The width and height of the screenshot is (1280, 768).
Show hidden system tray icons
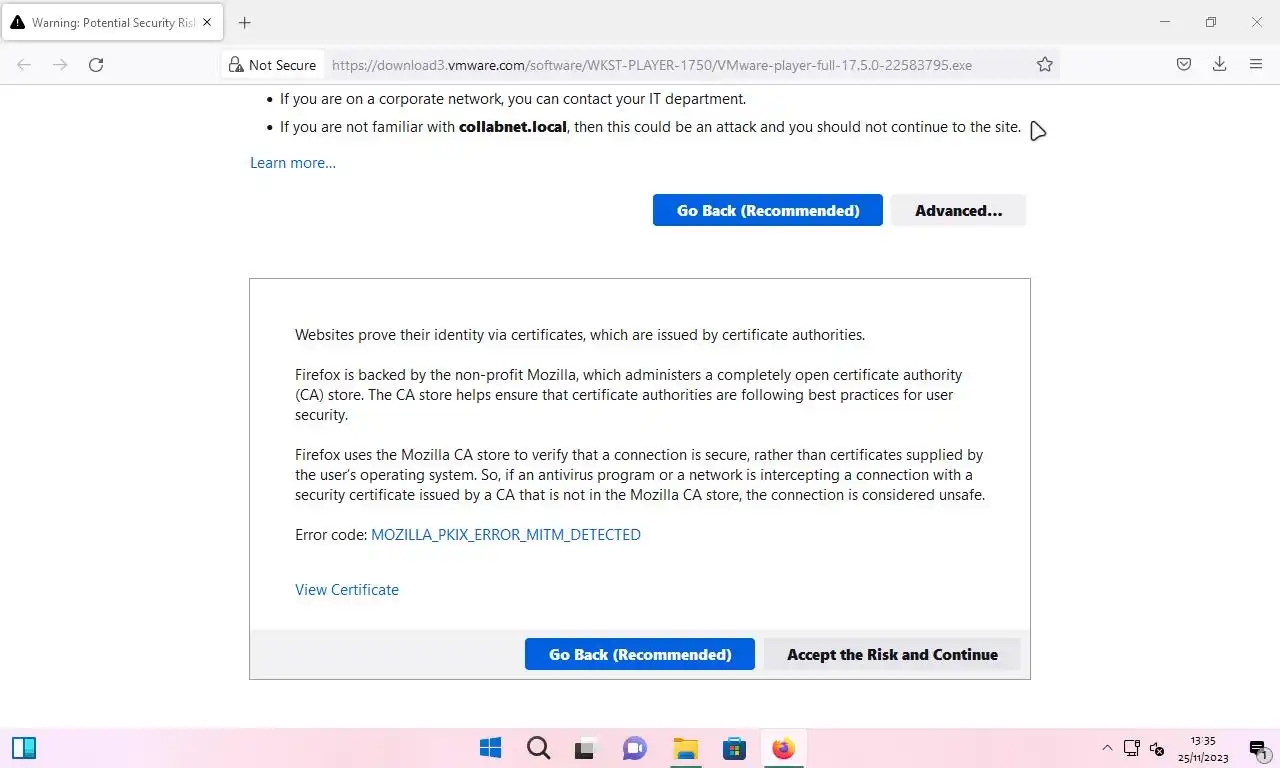tap(1107, 748)
